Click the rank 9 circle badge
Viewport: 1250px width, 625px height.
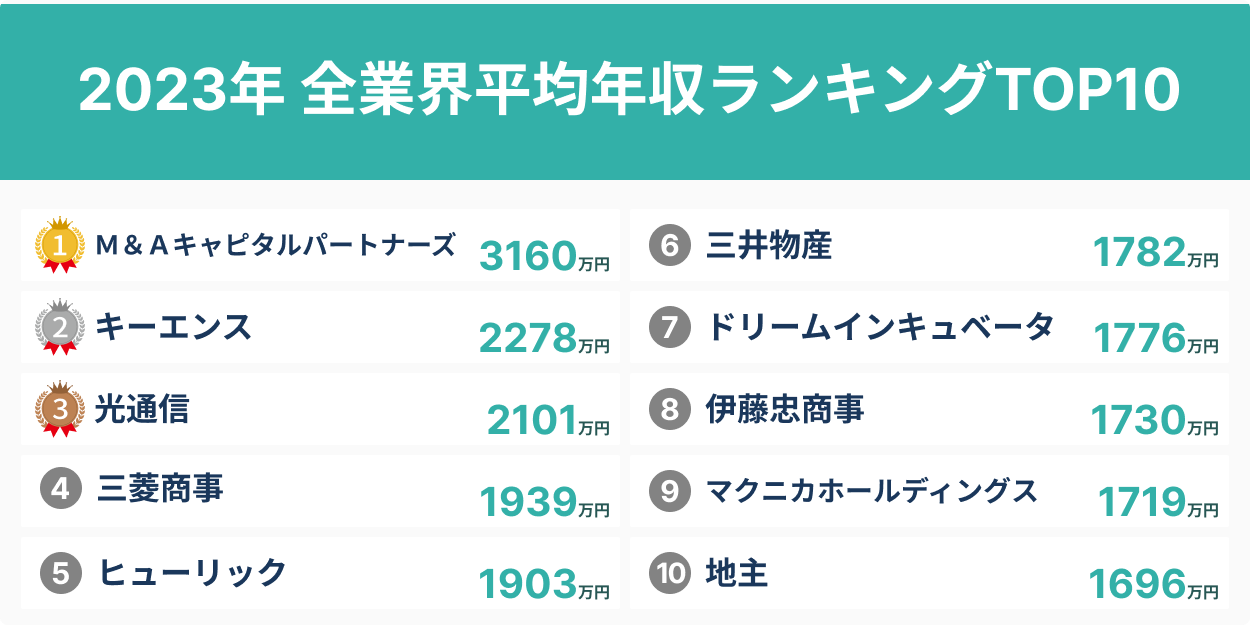(670, 491)
